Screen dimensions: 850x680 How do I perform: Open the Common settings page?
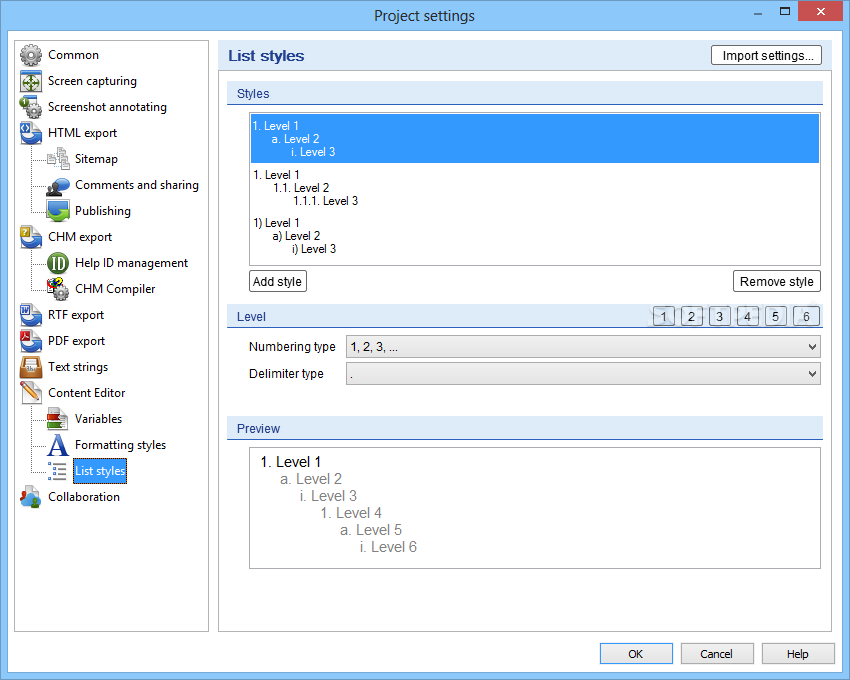pyautogui.click(x=73, y=55)
